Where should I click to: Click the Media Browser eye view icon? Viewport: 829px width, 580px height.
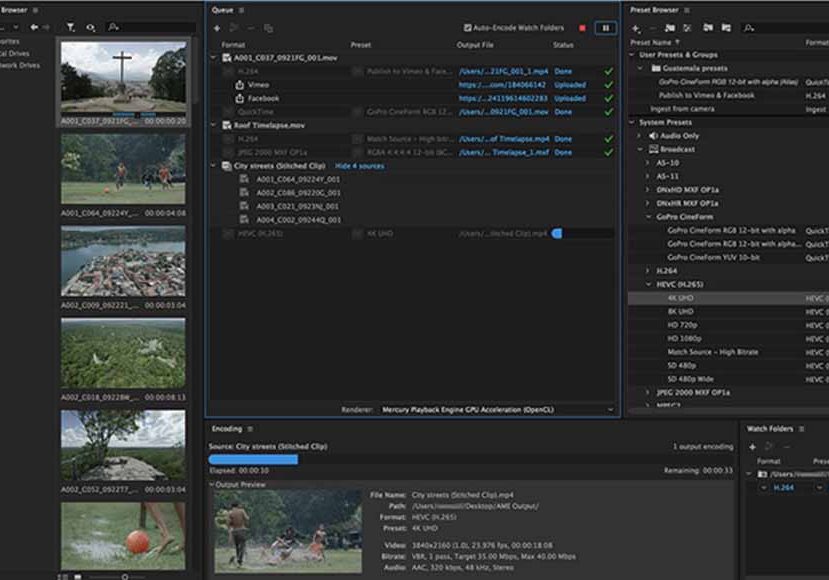[x=91, y=28]
